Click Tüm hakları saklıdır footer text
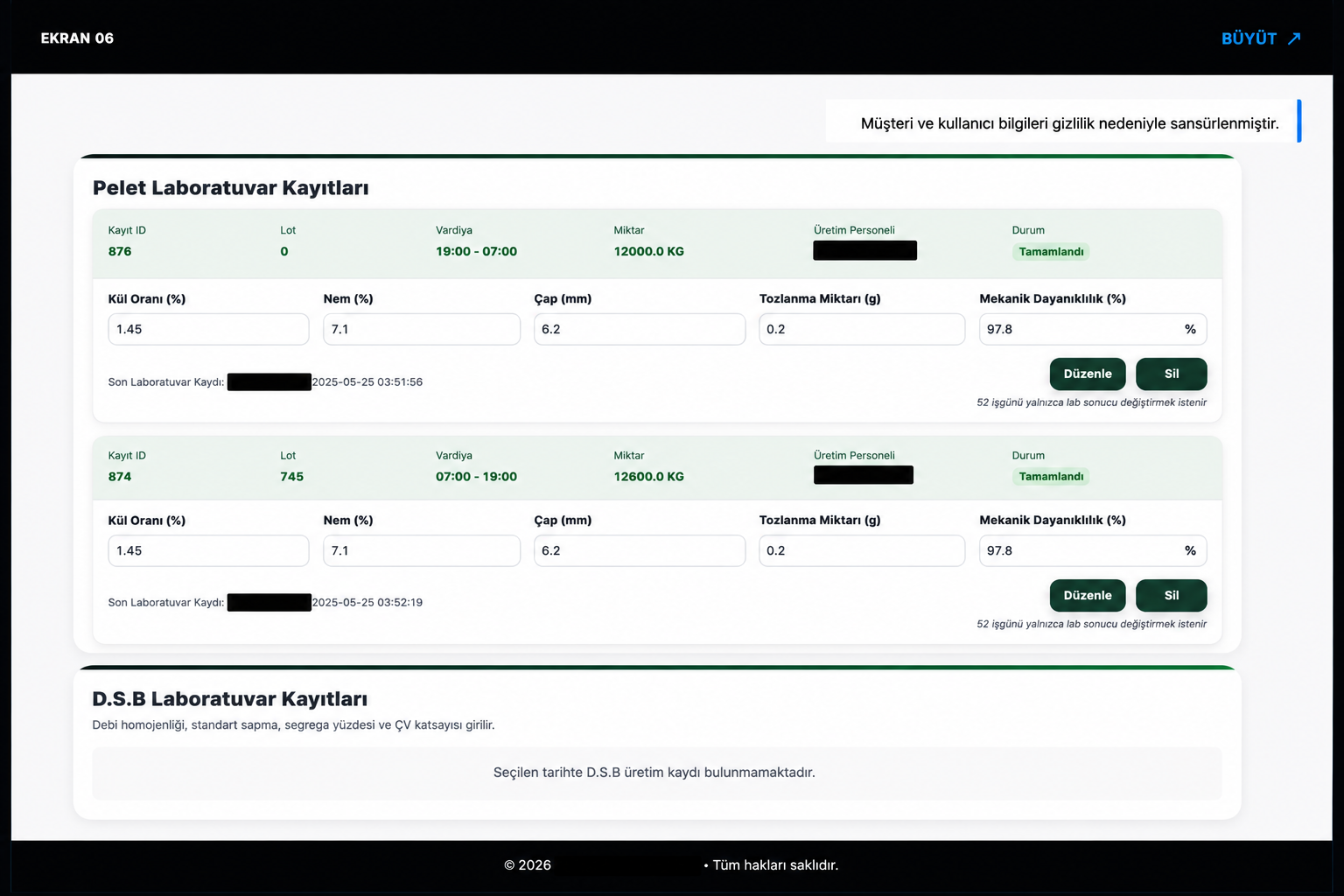Screen dimensions: 1344x896 (x=775, y=865)
